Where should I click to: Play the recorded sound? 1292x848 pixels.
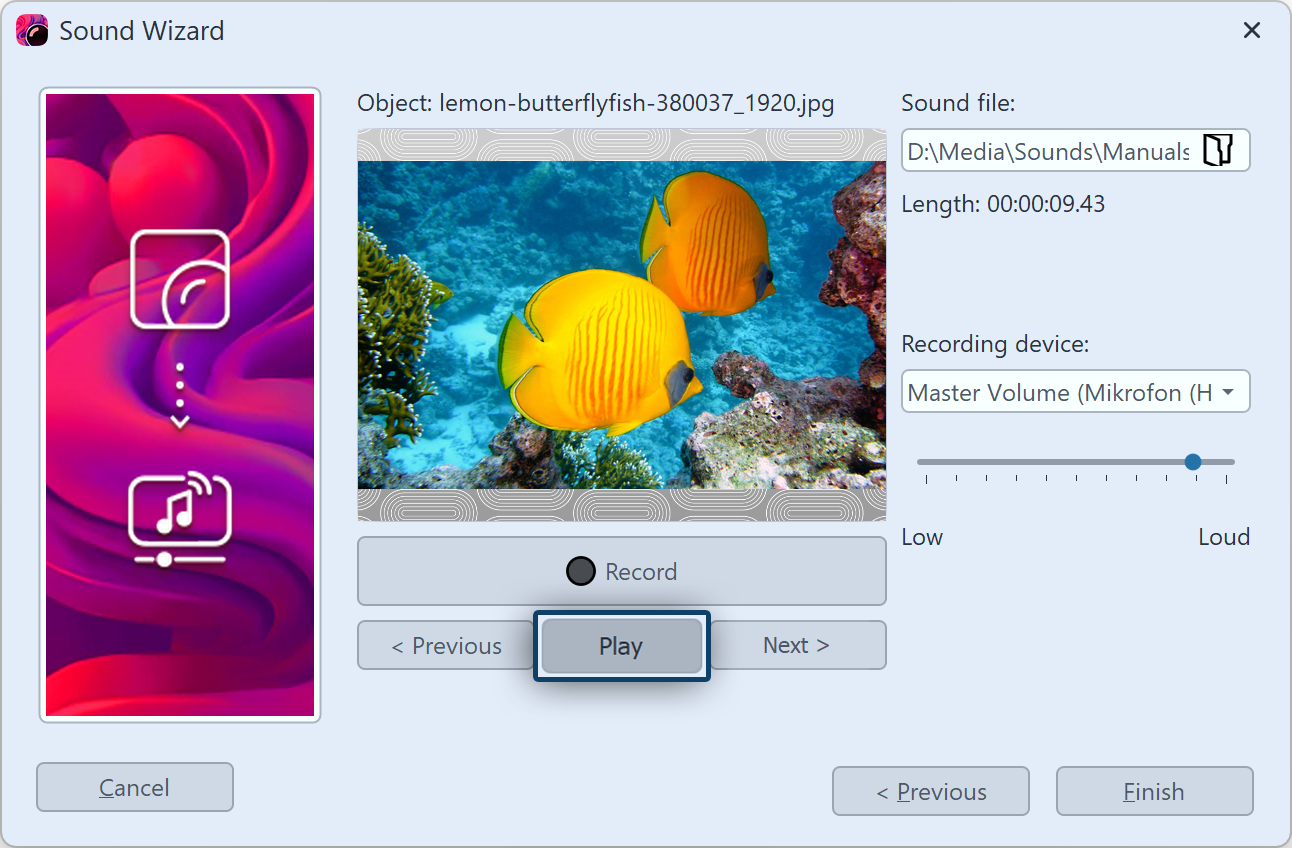[621, 646]
